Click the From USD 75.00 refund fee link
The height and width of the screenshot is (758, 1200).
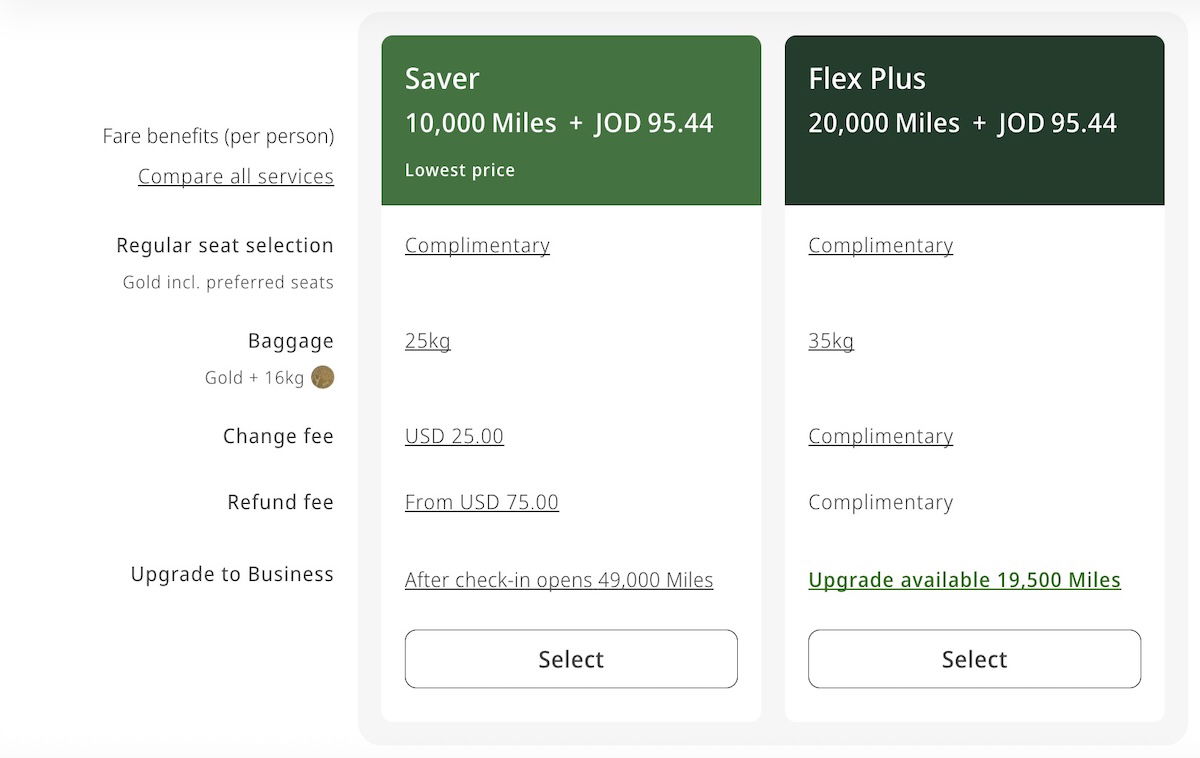point(482,502)
